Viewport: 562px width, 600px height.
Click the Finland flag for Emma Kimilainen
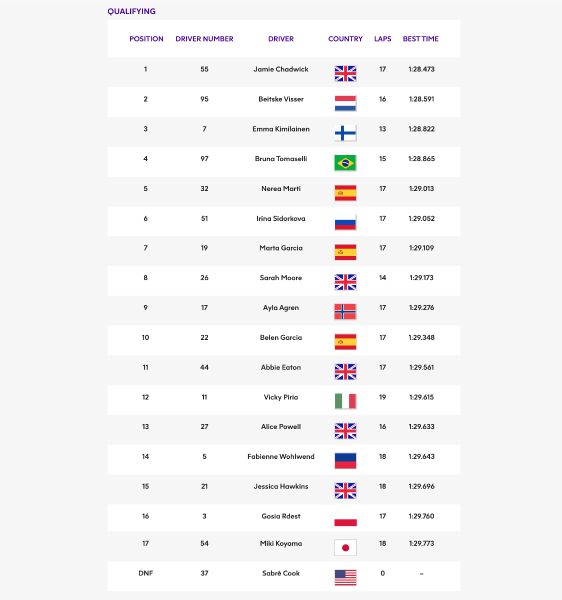[345, 133]
